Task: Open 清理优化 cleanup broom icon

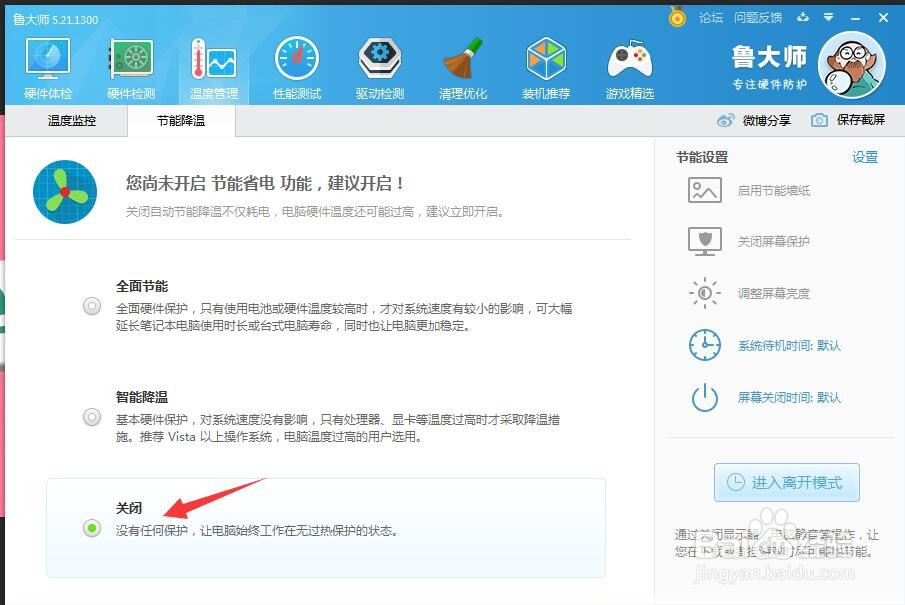Action: coord(463,58)
